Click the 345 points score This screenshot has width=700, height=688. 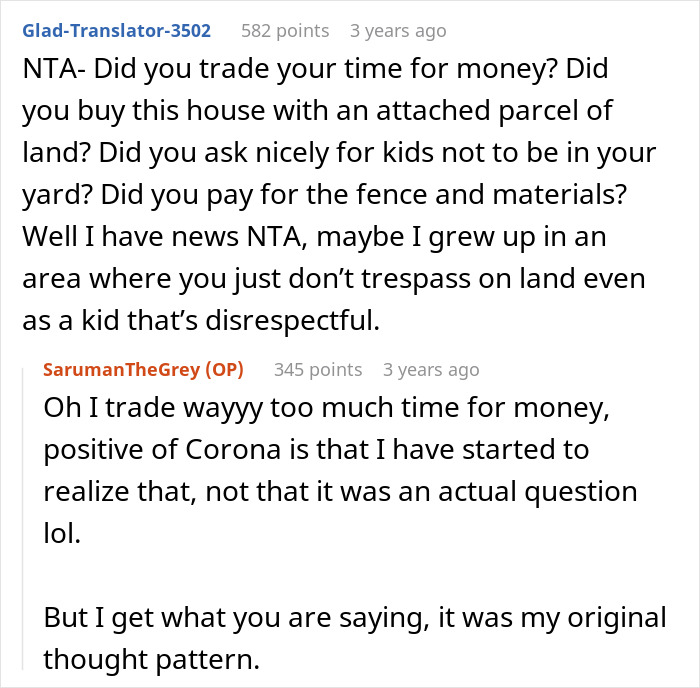(318, 370)
